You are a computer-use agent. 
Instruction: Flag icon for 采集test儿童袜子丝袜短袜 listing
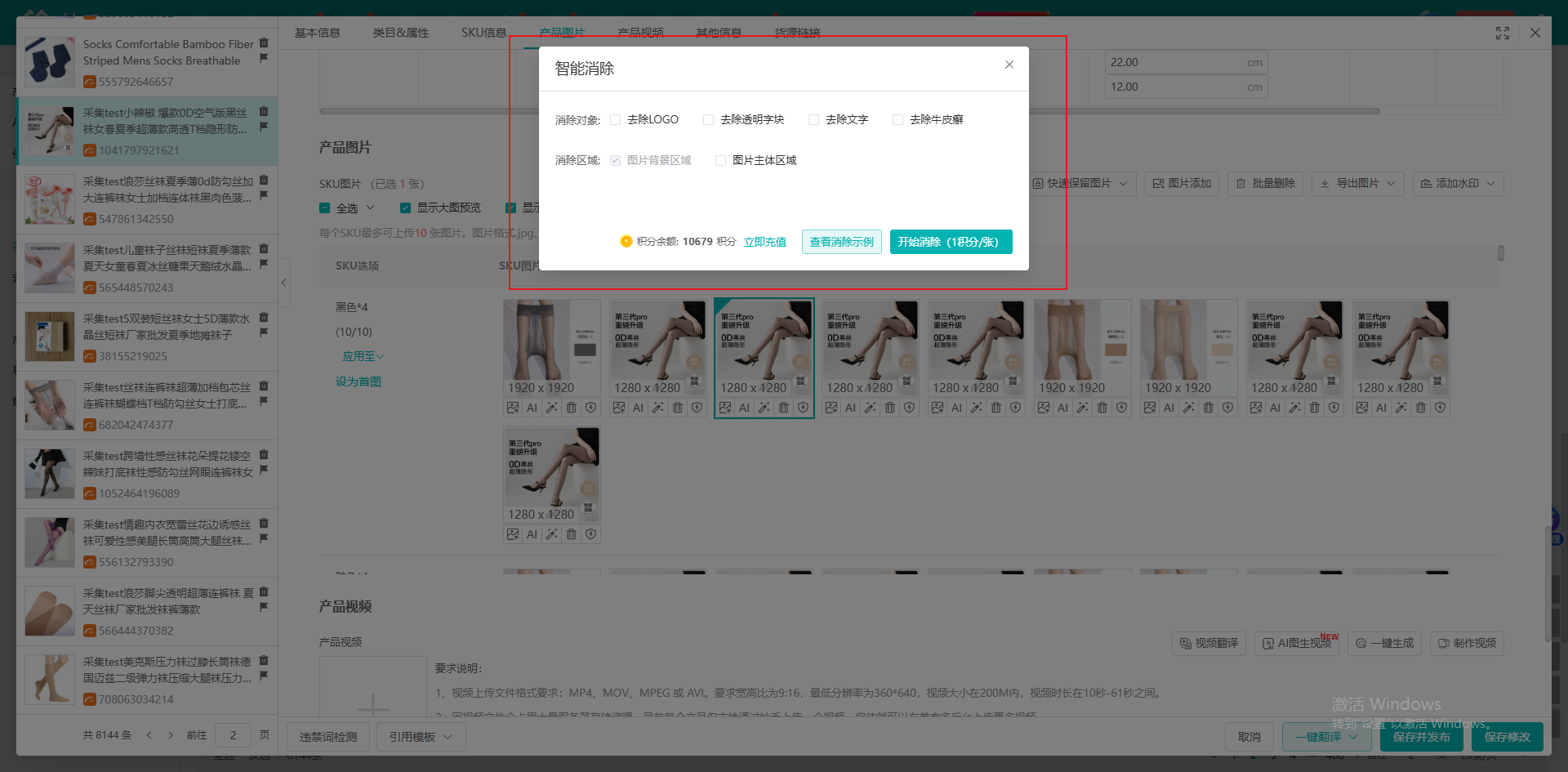pos(264,264)
